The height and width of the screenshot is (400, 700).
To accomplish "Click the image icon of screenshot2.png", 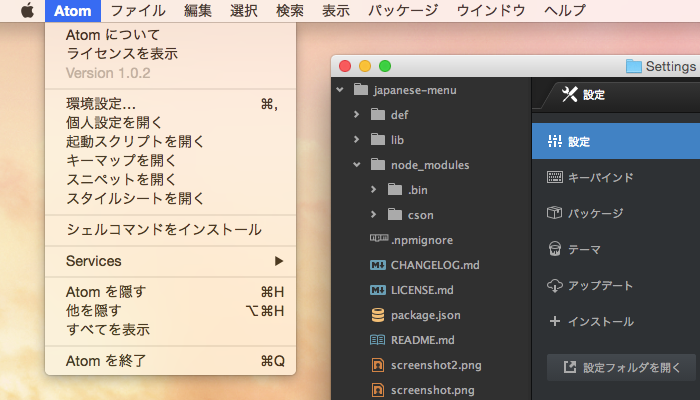I will [378, 365].
